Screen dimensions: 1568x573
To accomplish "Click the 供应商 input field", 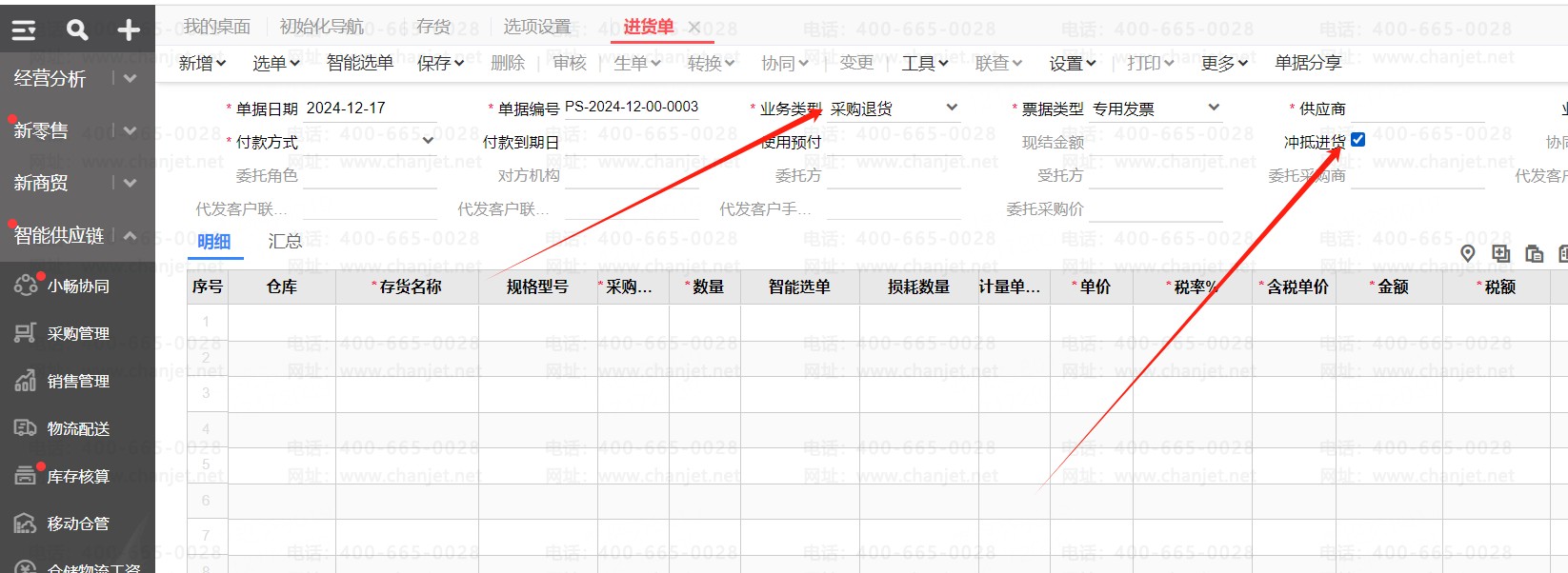I will click(x=1417, y=109).
